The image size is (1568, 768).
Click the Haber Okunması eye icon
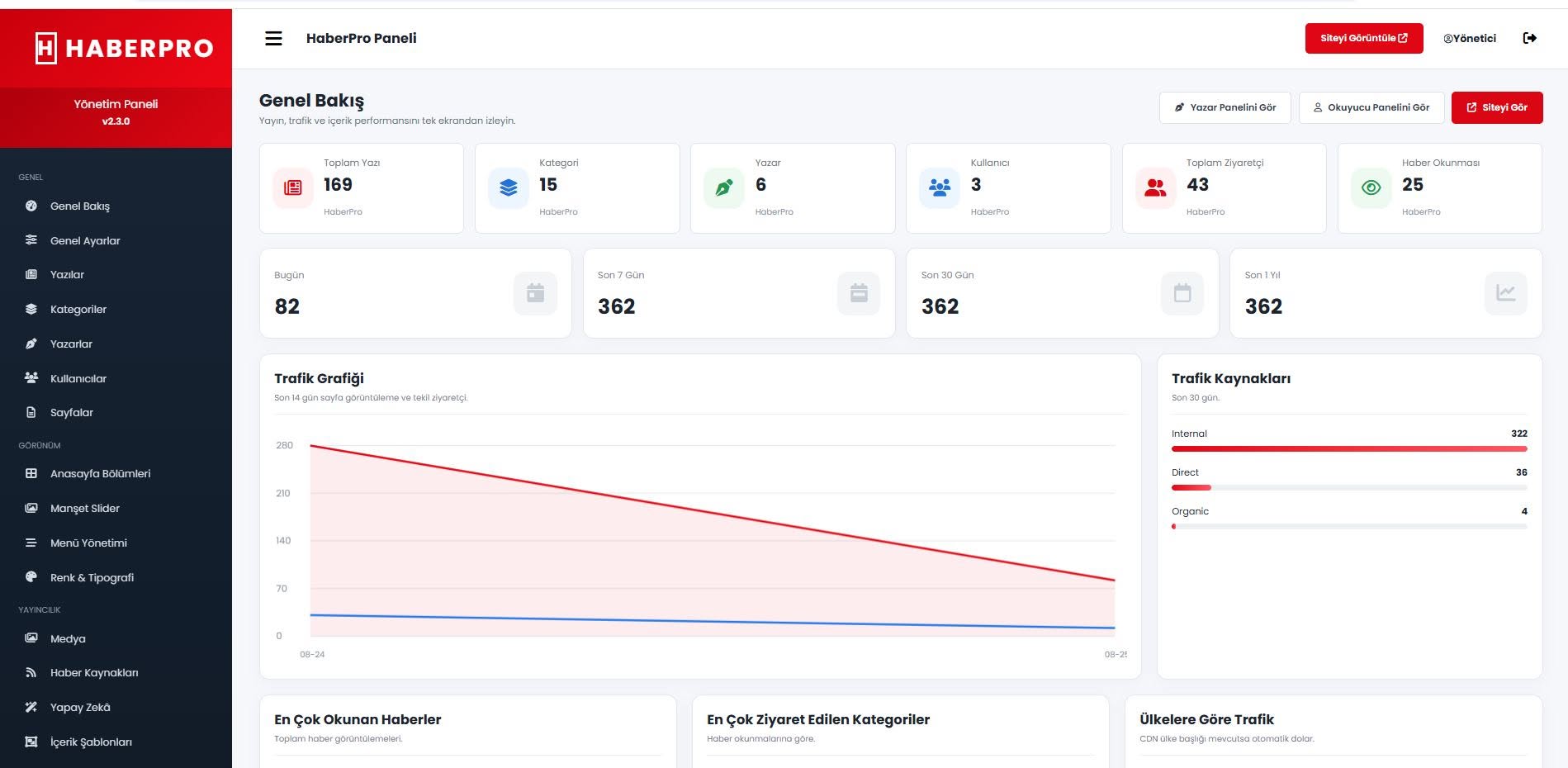point(1371,187)
